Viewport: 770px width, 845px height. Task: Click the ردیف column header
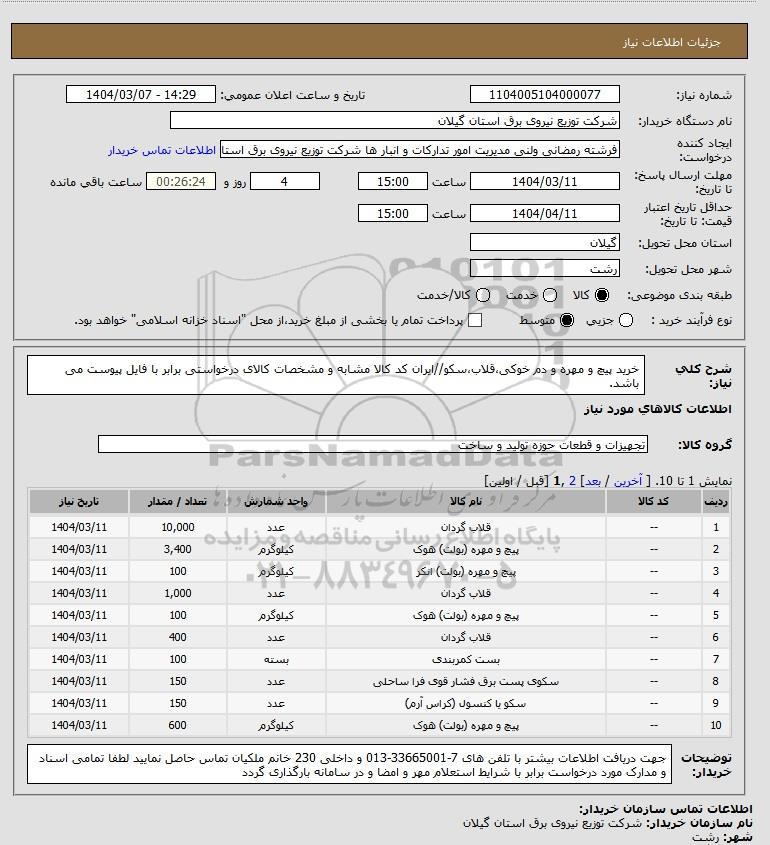[x=716, y=501]
